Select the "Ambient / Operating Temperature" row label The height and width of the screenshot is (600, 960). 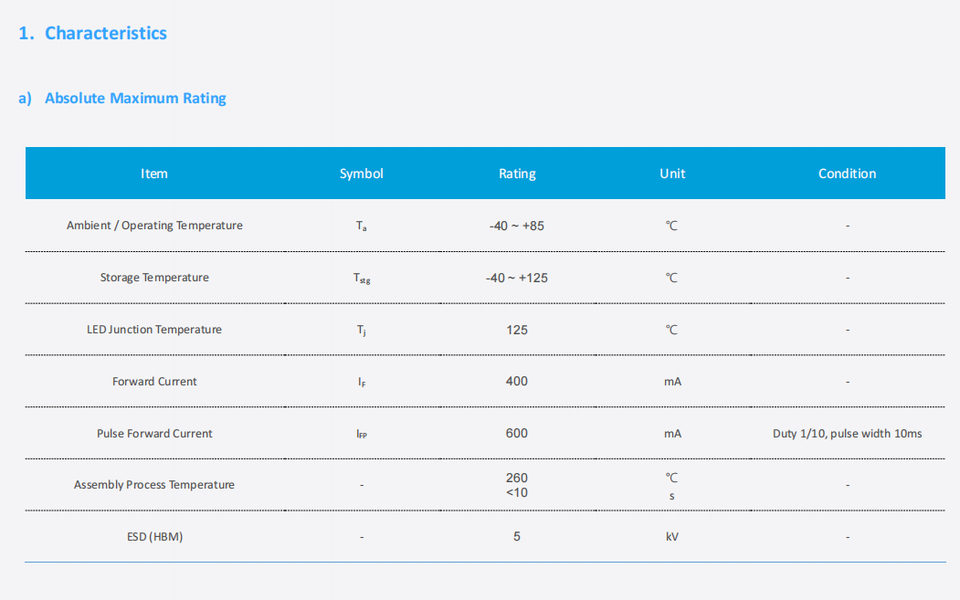pos(155,225)
